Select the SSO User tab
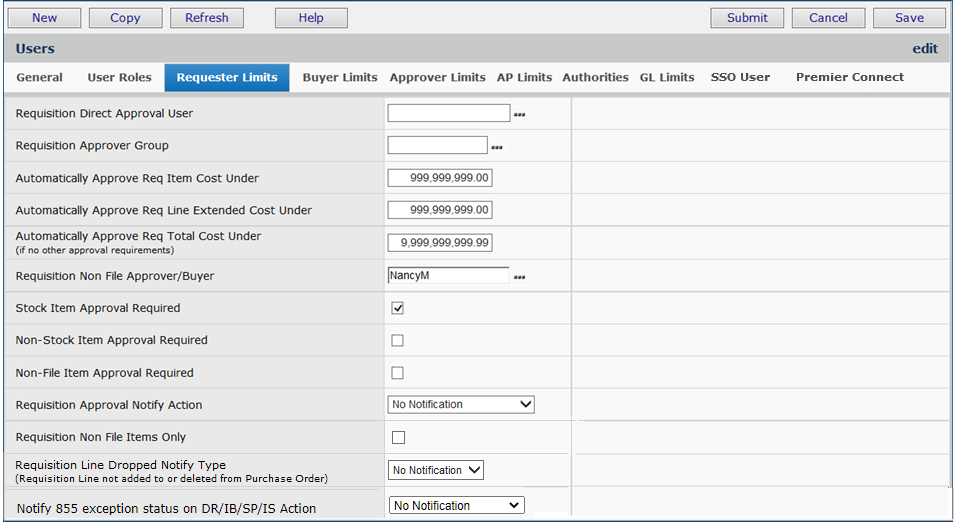Screen dimensions: 954x522 tap(740, 78)
